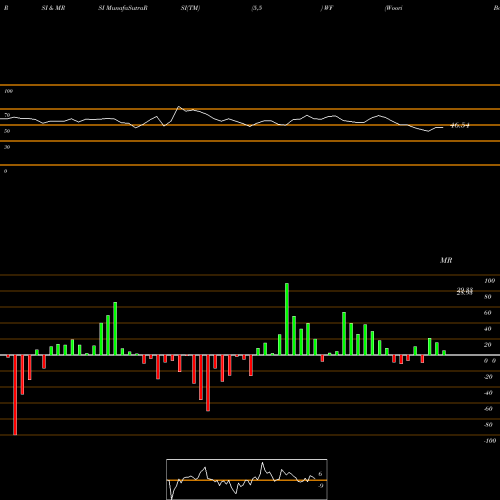Click the "(Woori" header text
This screenshot has height=500, width=500.
(393, 8)
